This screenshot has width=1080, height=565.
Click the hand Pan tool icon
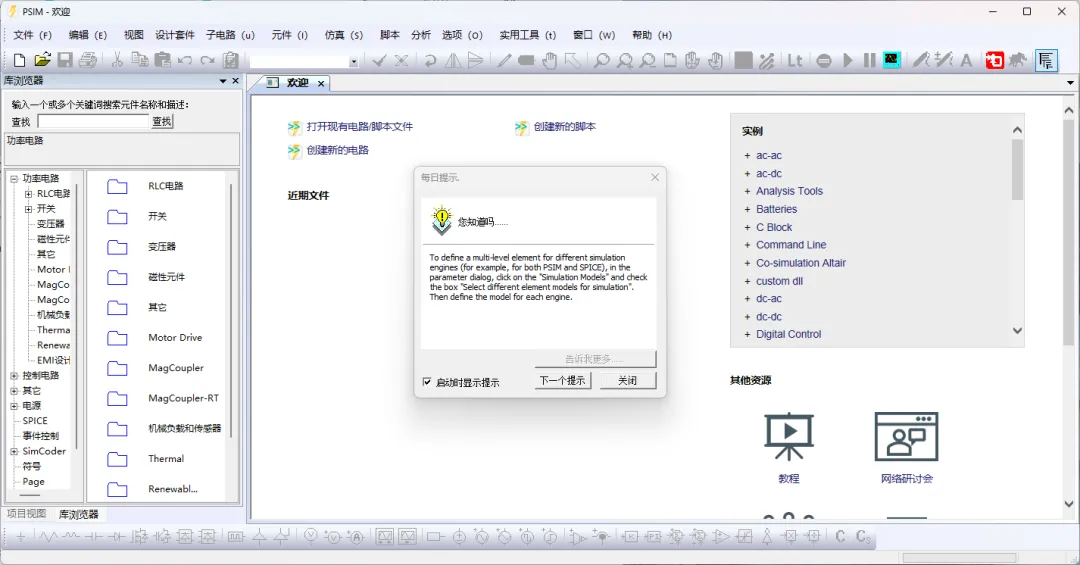coord(549,61)
